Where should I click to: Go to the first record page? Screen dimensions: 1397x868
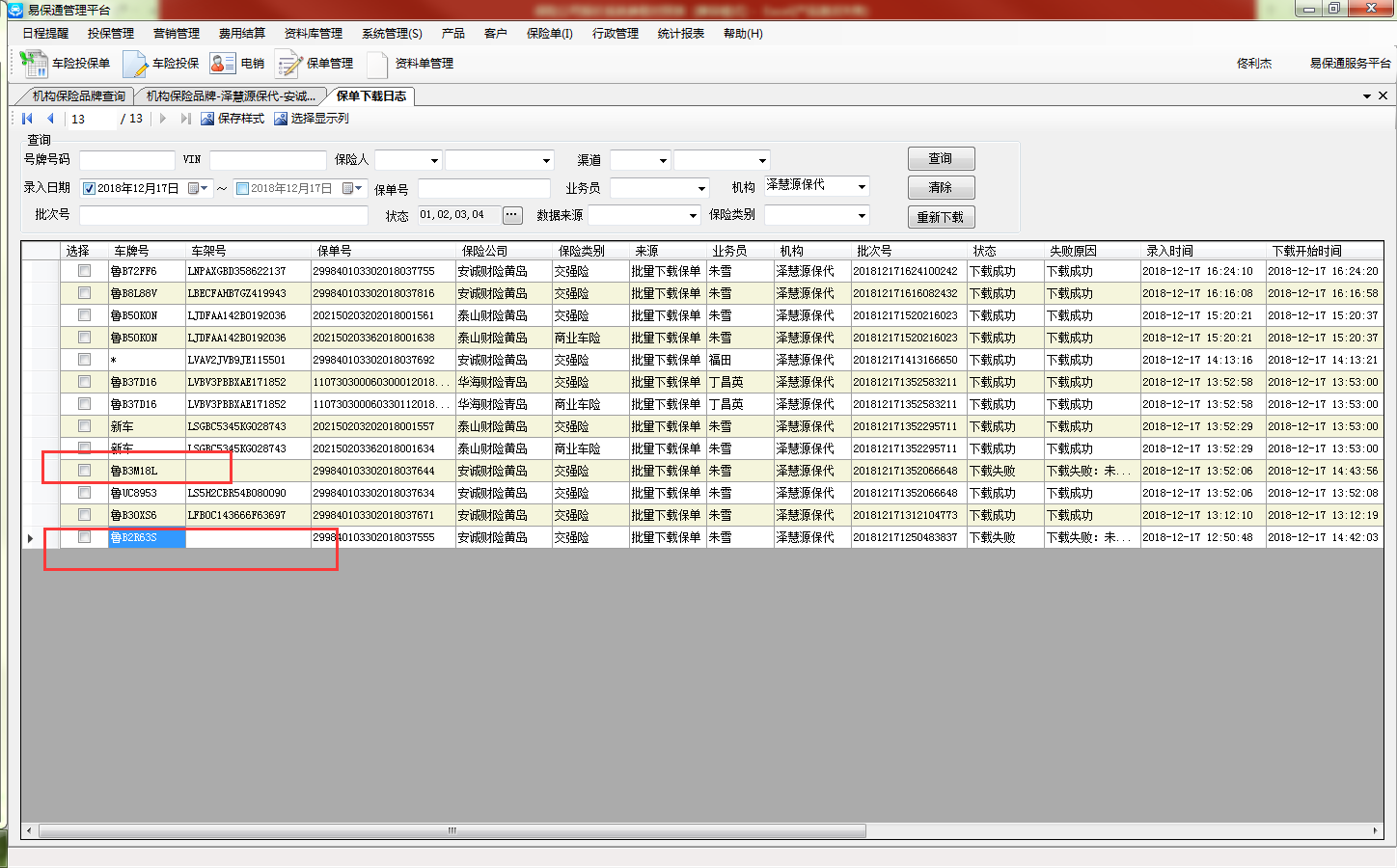28,119
